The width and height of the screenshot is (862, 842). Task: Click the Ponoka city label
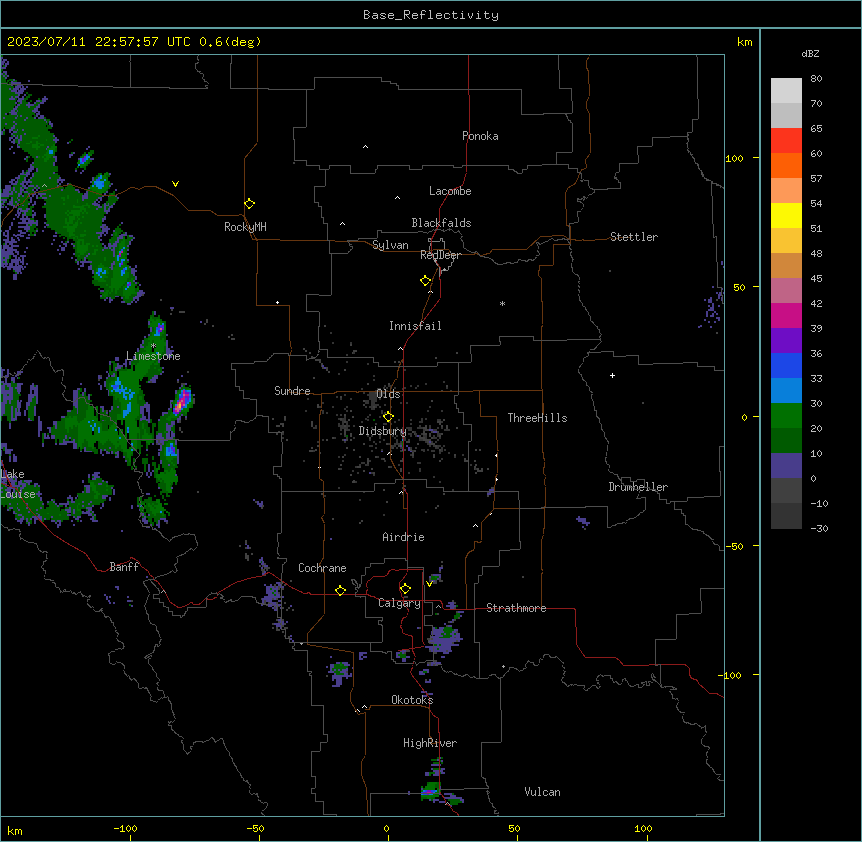click(480, 136)
